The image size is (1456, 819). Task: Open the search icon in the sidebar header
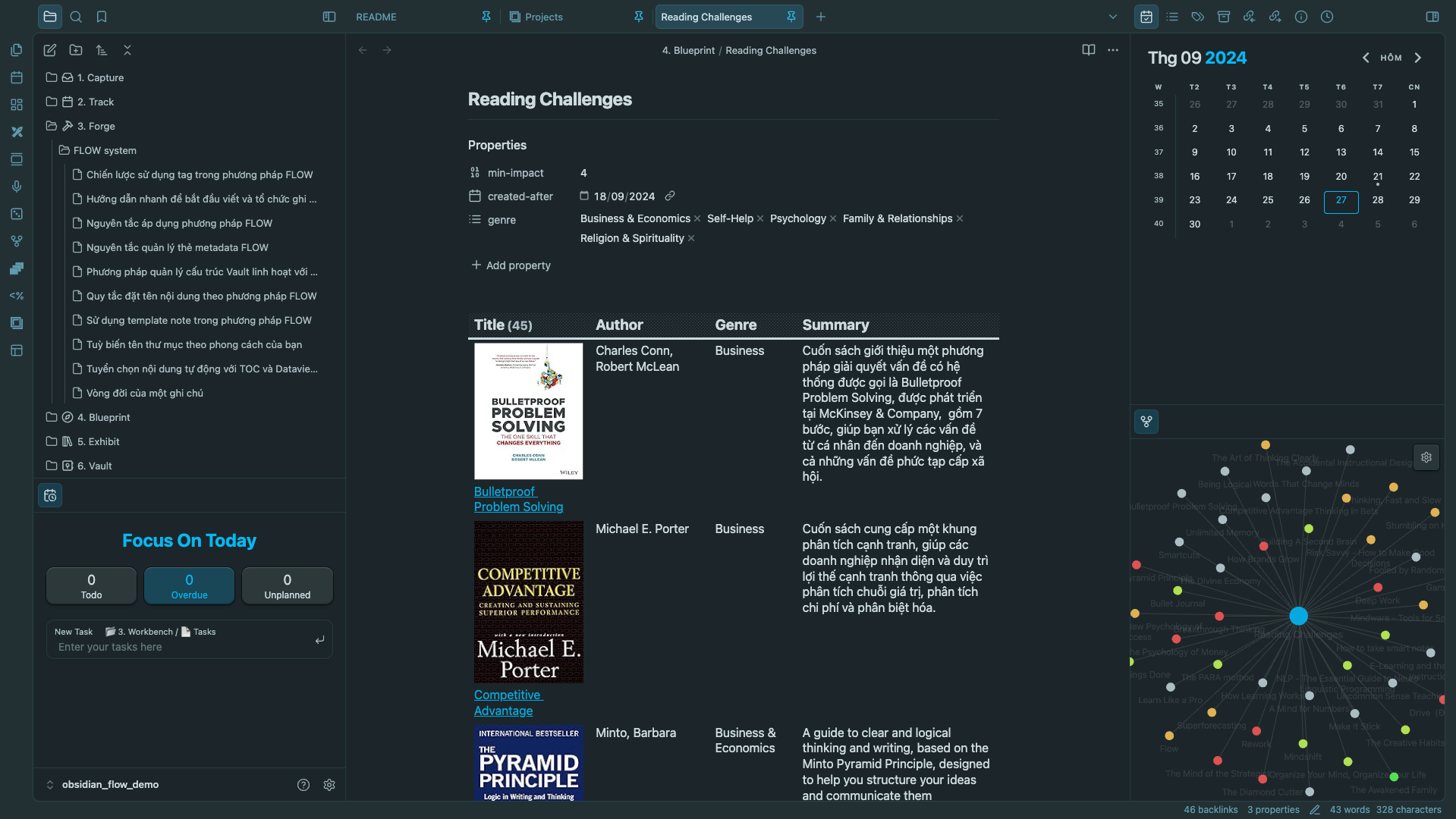pyautogui.click(x=76, y=17)
